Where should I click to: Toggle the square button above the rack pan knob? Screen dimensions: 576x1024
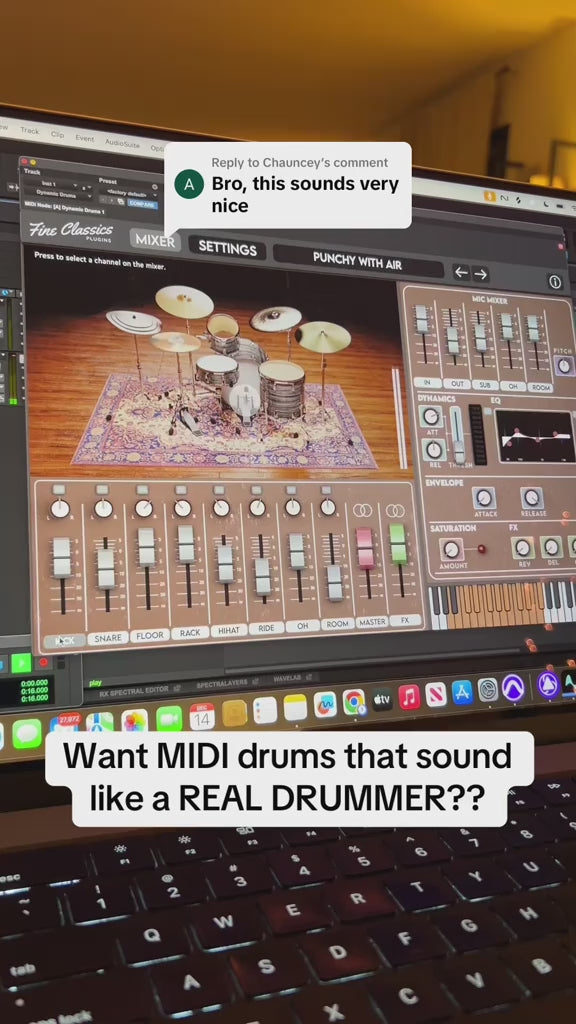(x=182, y=489)
